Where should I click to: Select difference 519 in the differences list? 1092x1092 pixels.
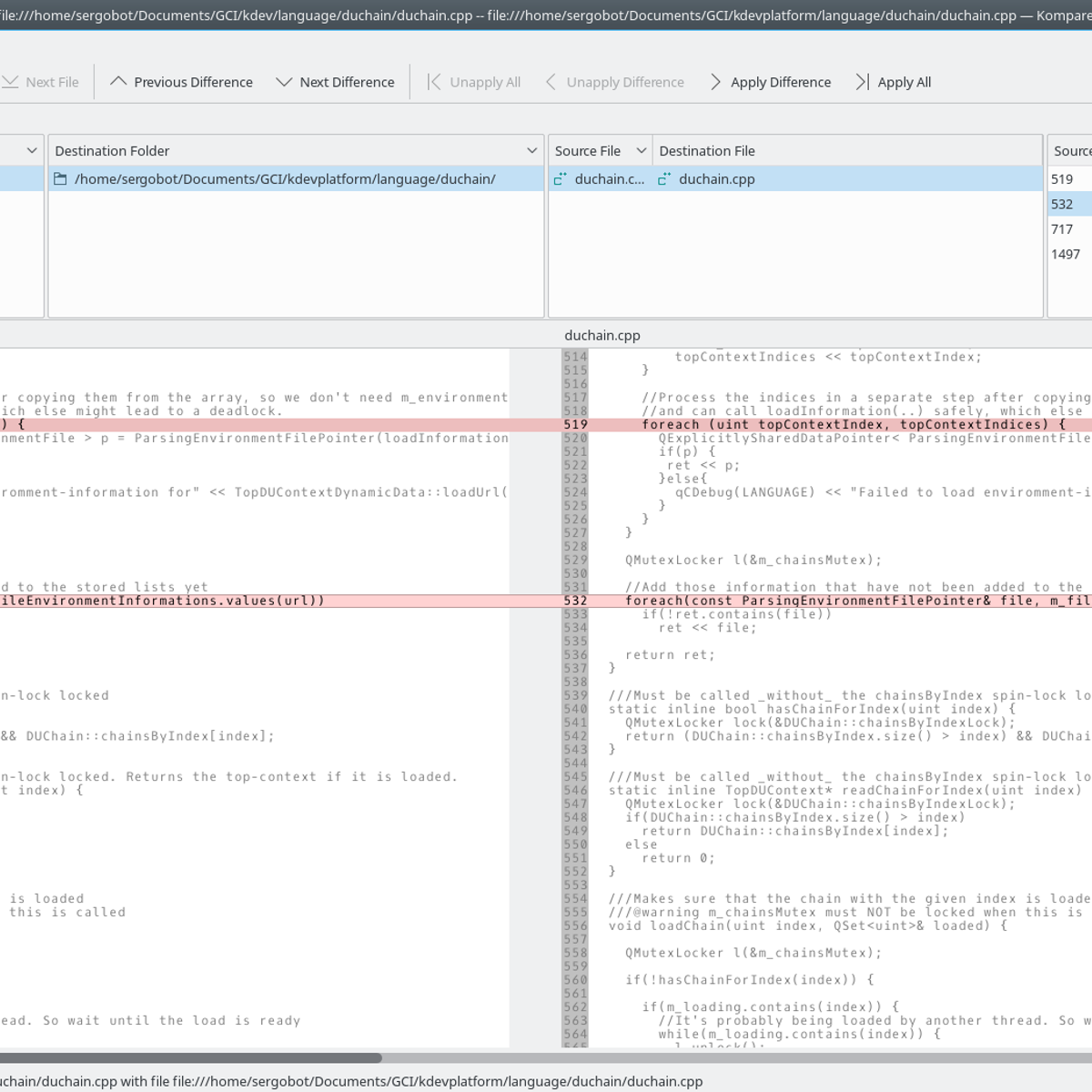[1061, 179]
